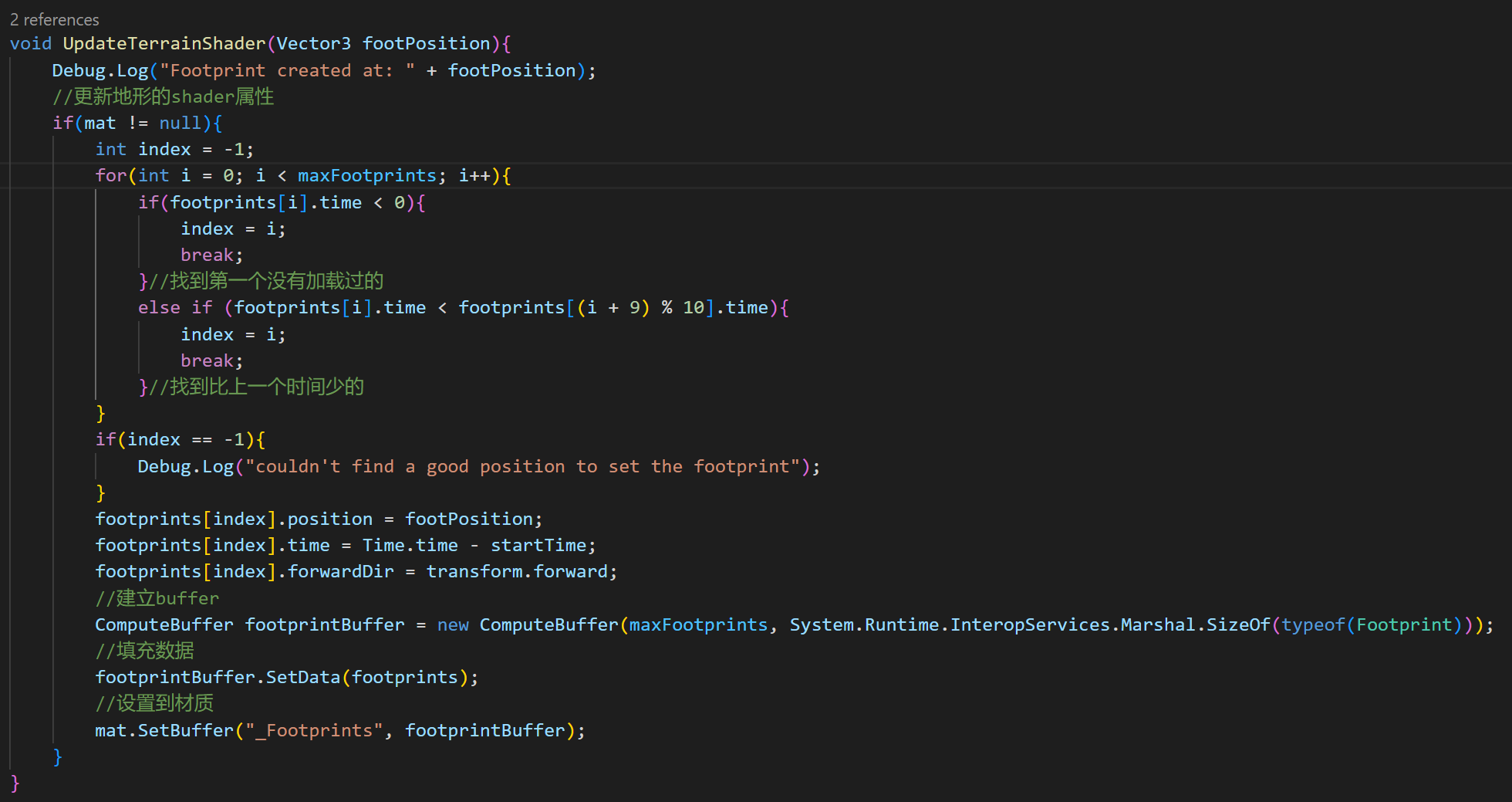Click maxFootprints in the for loop
The width and height of the screenshot is (1512, 802).
point(367,175)
